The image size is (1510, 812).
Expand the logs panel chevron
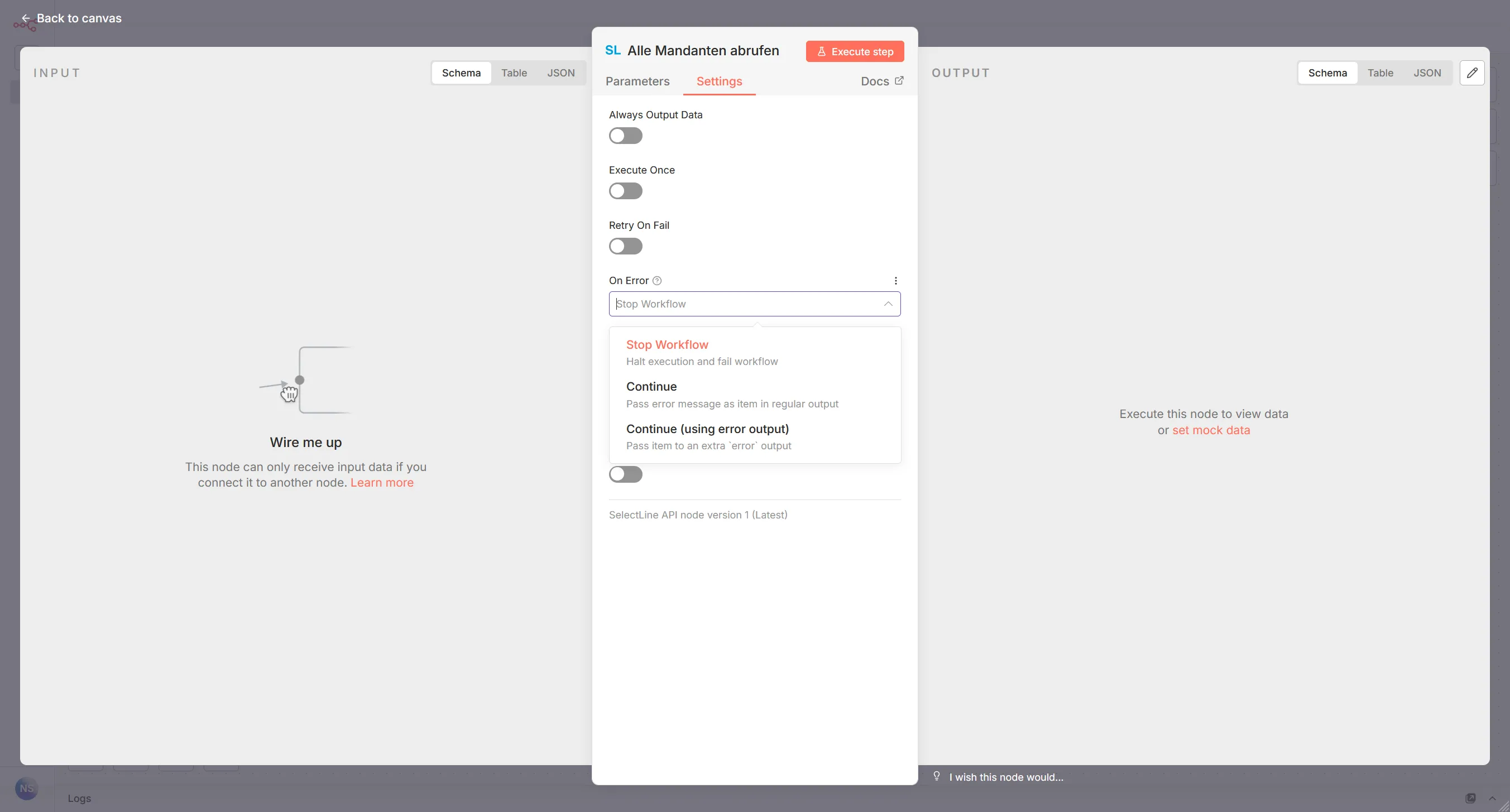(1492, 798)
